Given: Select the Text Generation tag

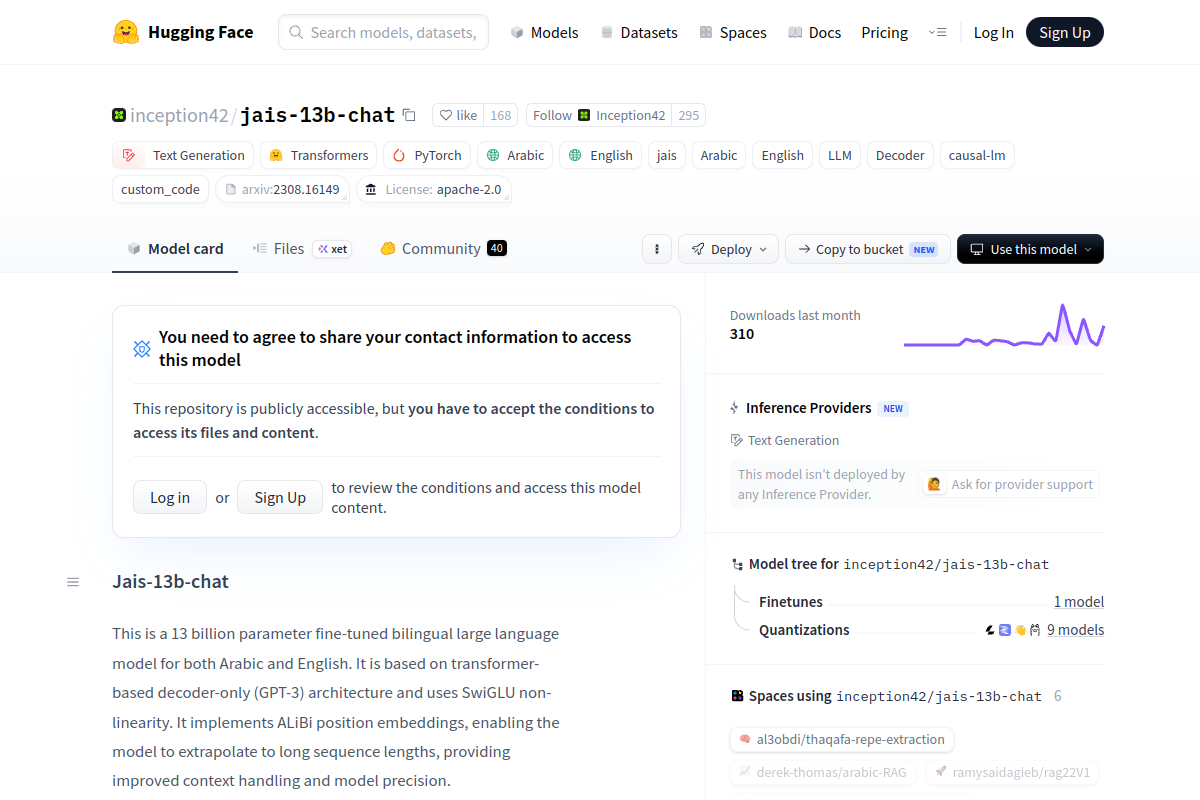Looking at the screenshot, I should [x=183, y=155].
